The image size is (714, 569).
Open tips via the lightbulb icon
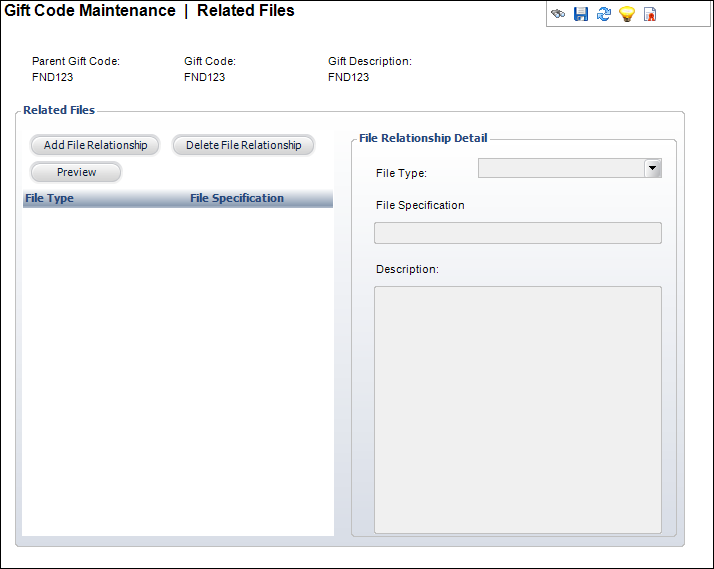[x=627, y=15]
